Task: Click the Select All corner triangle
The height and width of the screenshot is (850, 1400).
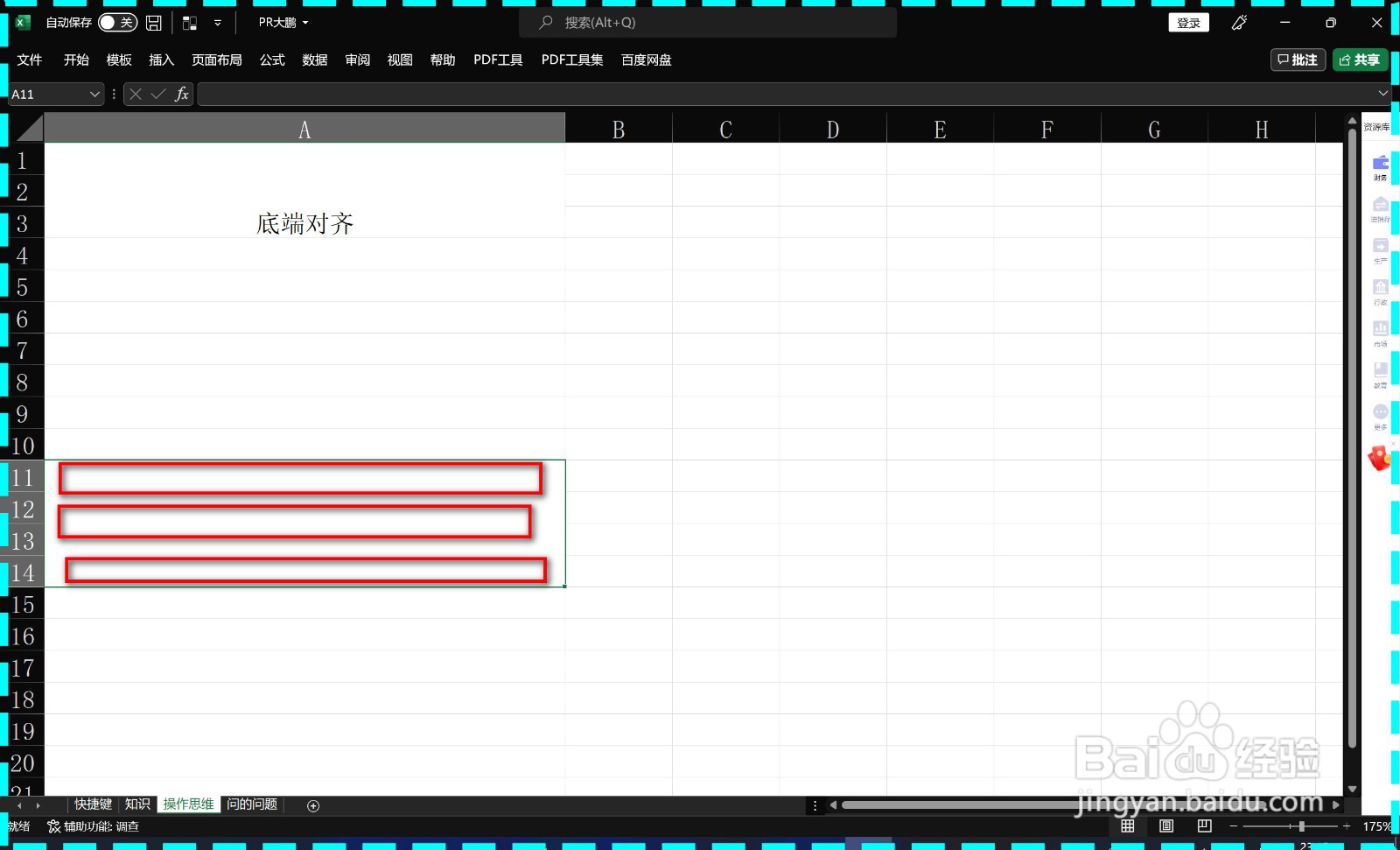Action: coord(28,129)
